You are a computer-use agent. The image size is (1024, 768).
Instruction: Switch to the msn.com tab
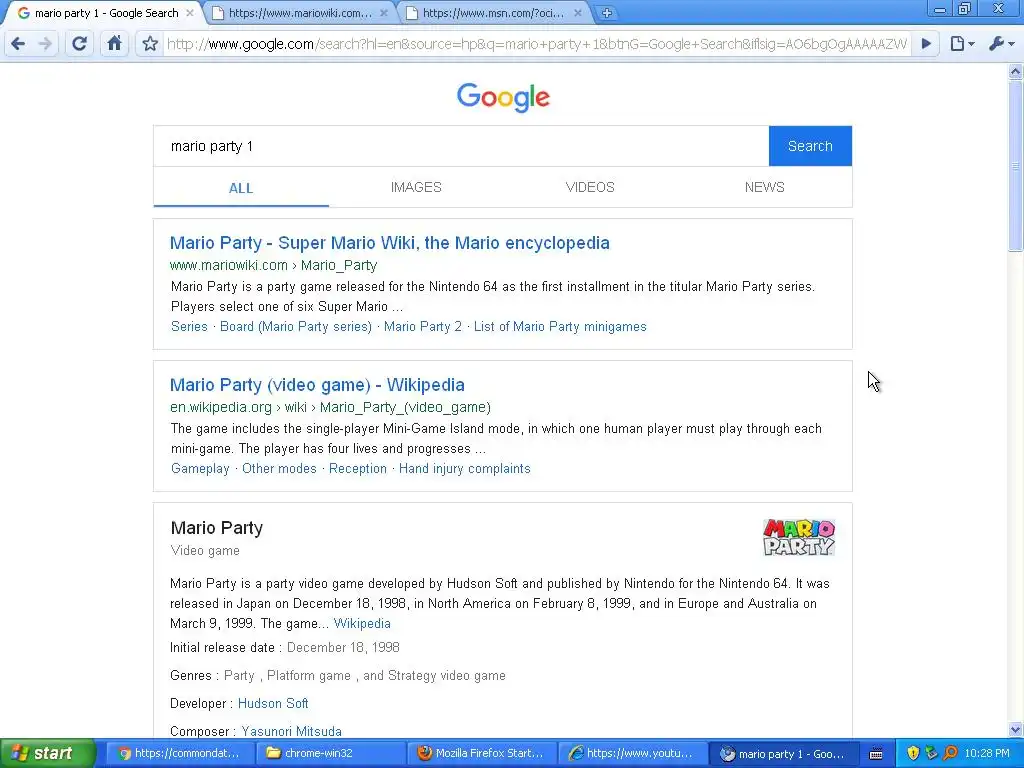pos(493,12)
